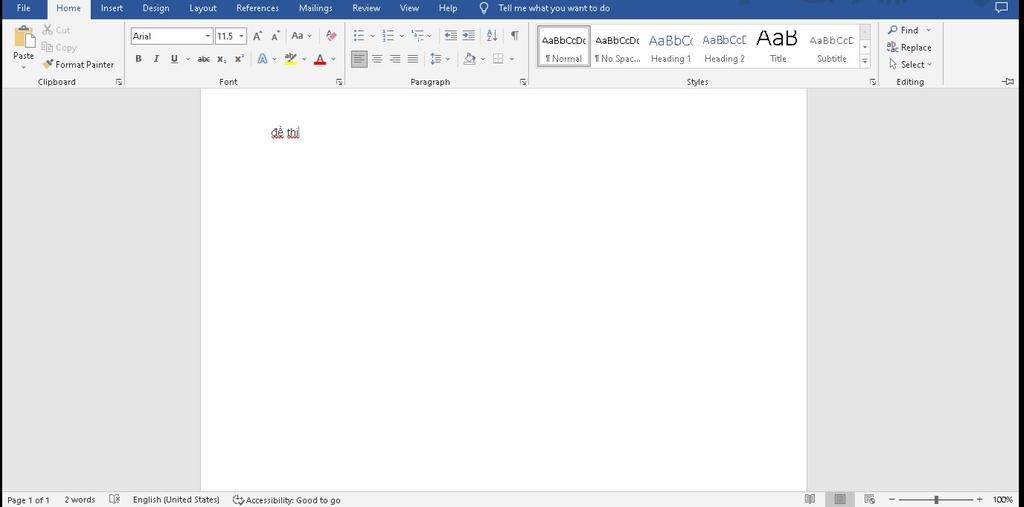Open spelling proofing icon in status bar

pos(114,499)
